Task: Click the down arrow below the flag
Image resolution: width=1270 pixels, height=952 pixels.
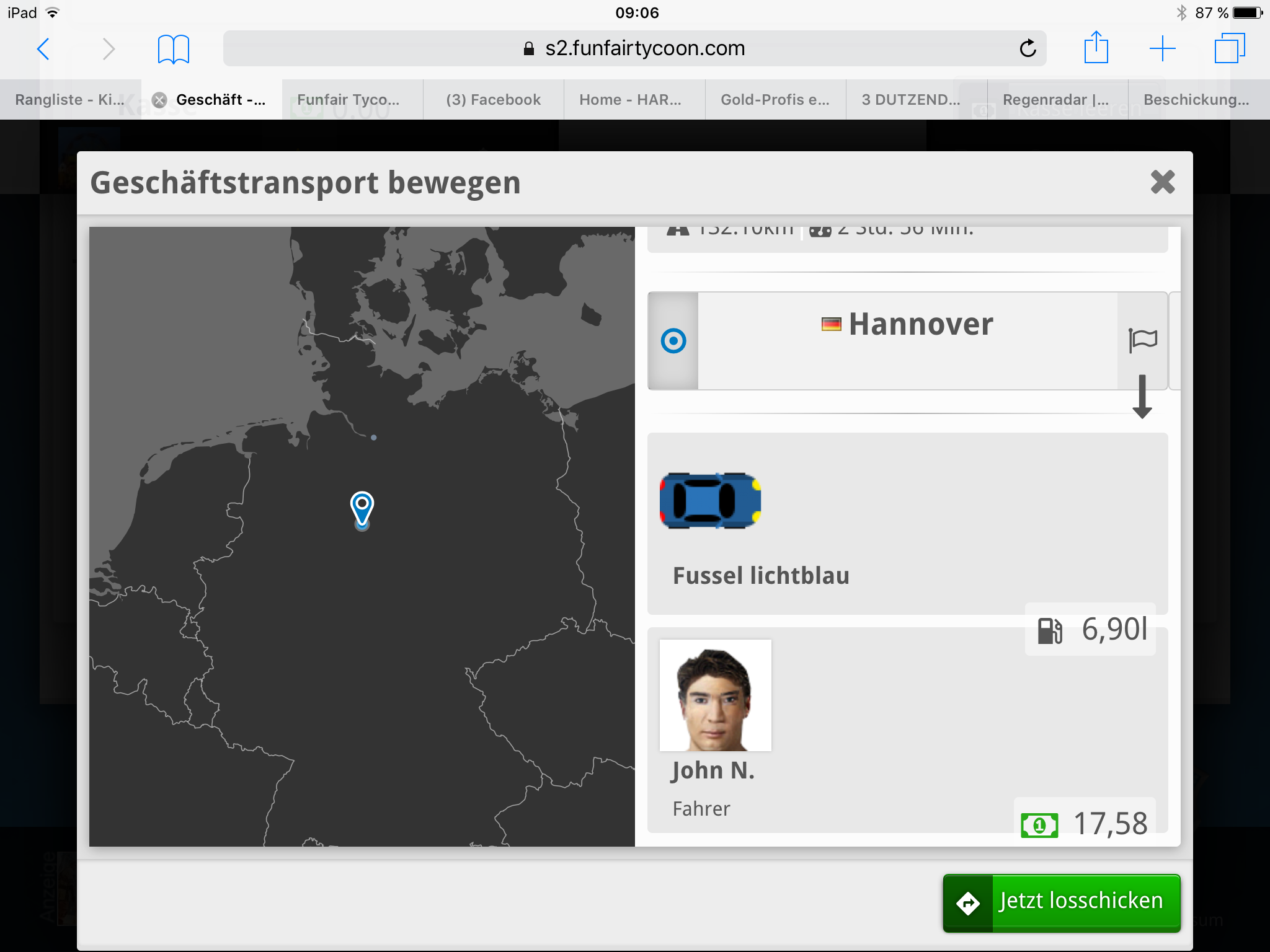Action: (x=1142, y=397)
